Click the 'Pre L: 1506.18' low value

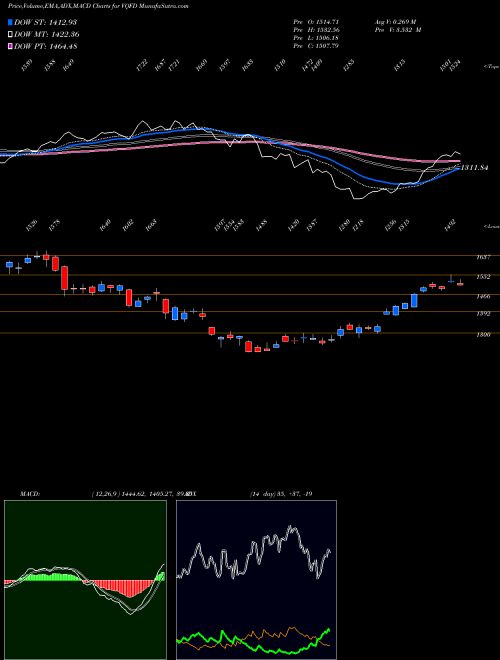pyautogui.click(x=316, y=37)
